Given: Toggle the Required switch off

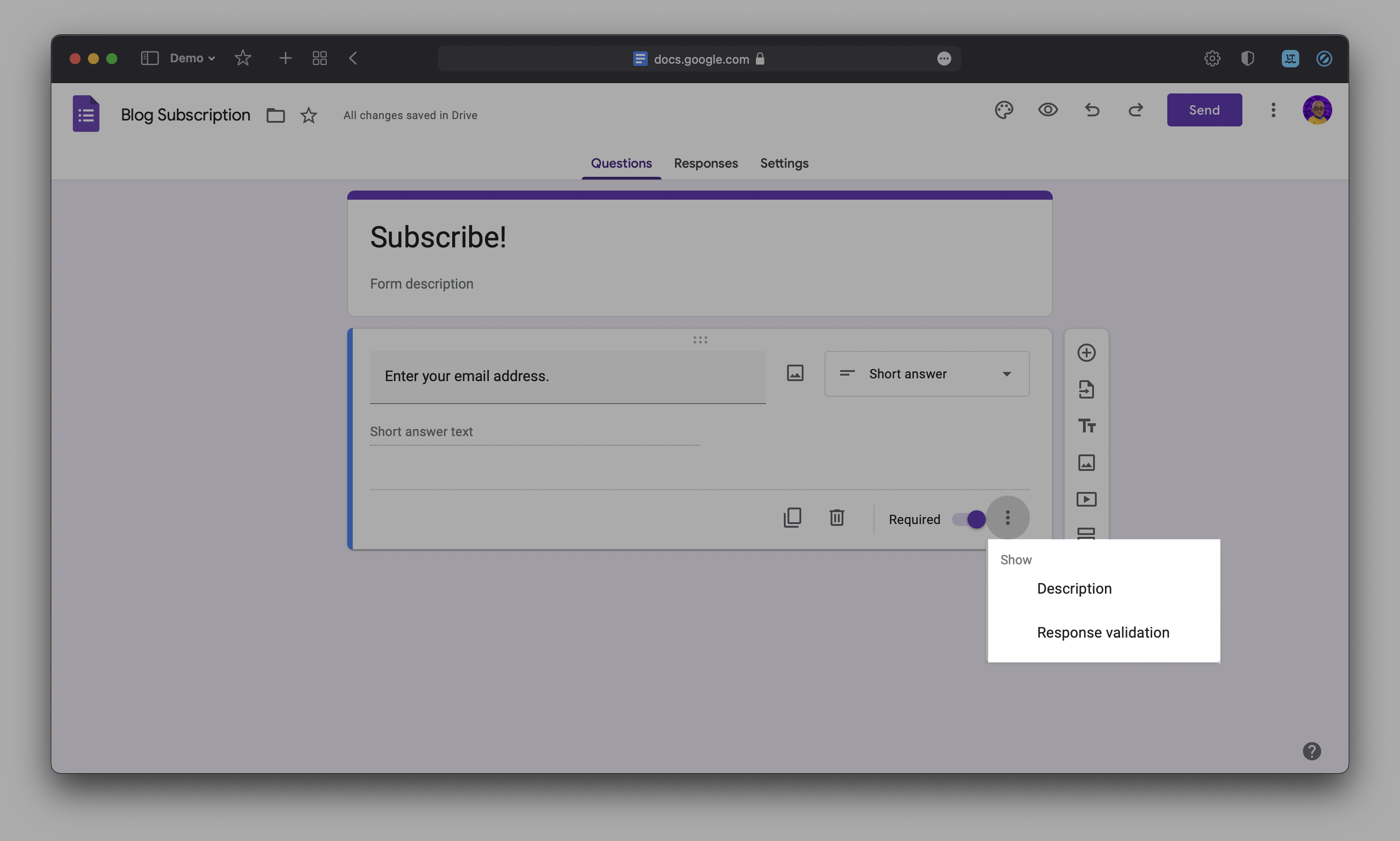Looking at the screenshot, I should tap(968, 519).
